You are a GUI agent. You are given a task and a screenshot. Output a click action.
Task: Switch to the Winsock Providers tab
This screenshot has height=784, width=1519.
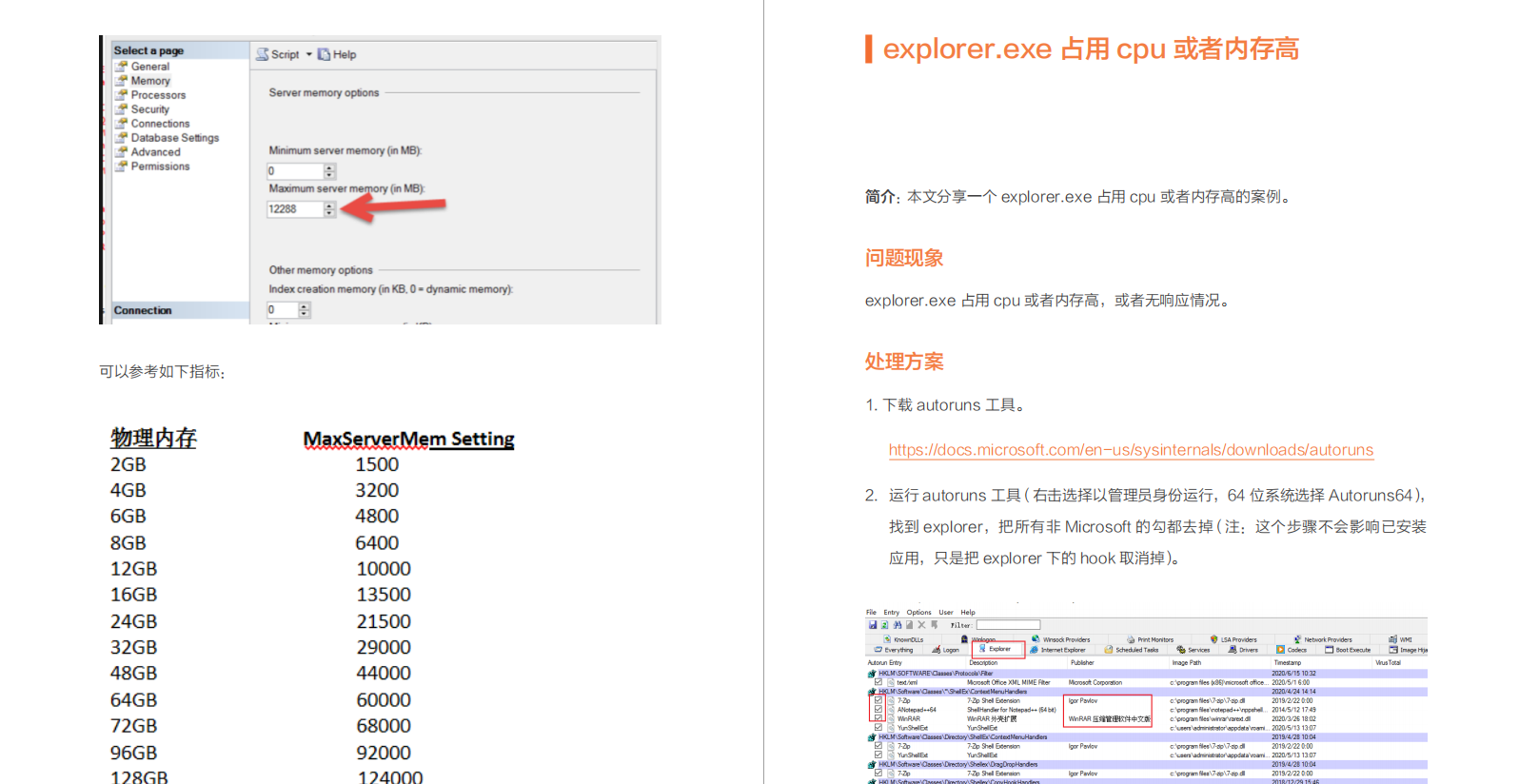coord(1060,639)
